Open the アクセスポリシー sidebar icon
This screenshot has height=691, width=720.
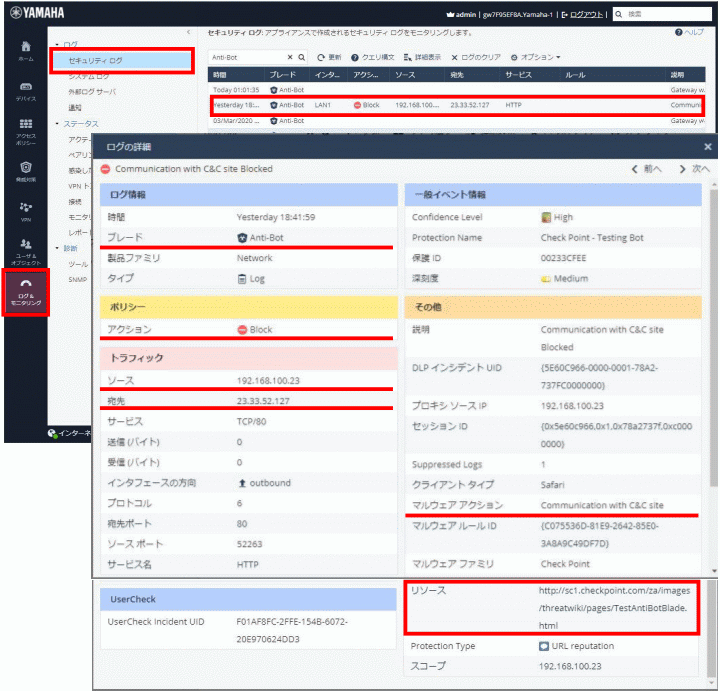point(25,129)
